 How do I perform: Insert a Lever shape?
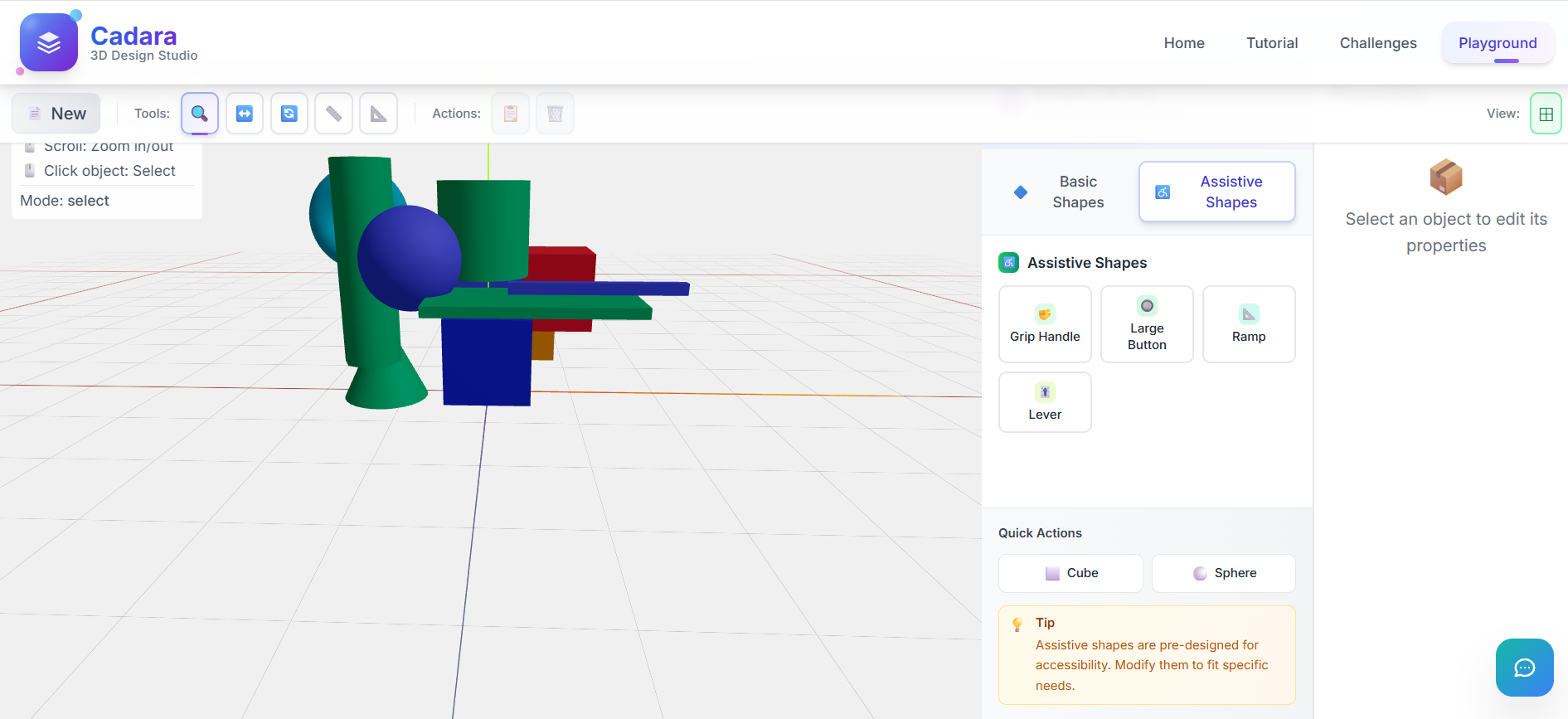(x=1045, y=402)
